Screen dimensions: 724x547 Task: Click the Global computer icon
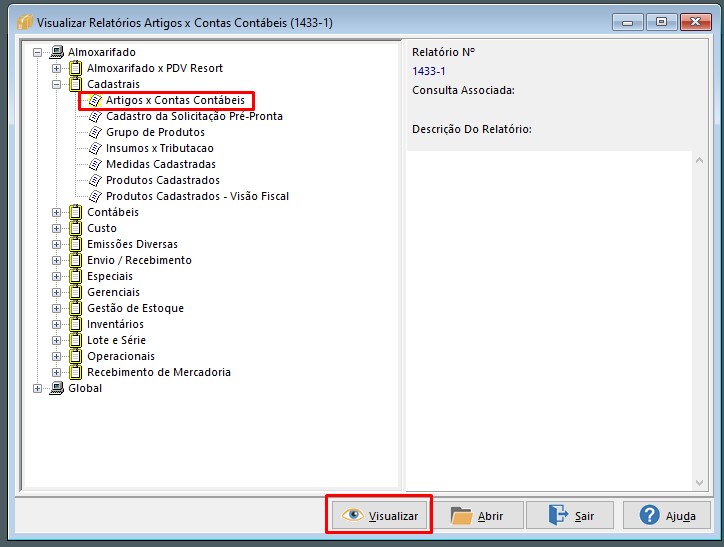pos(56,388)
